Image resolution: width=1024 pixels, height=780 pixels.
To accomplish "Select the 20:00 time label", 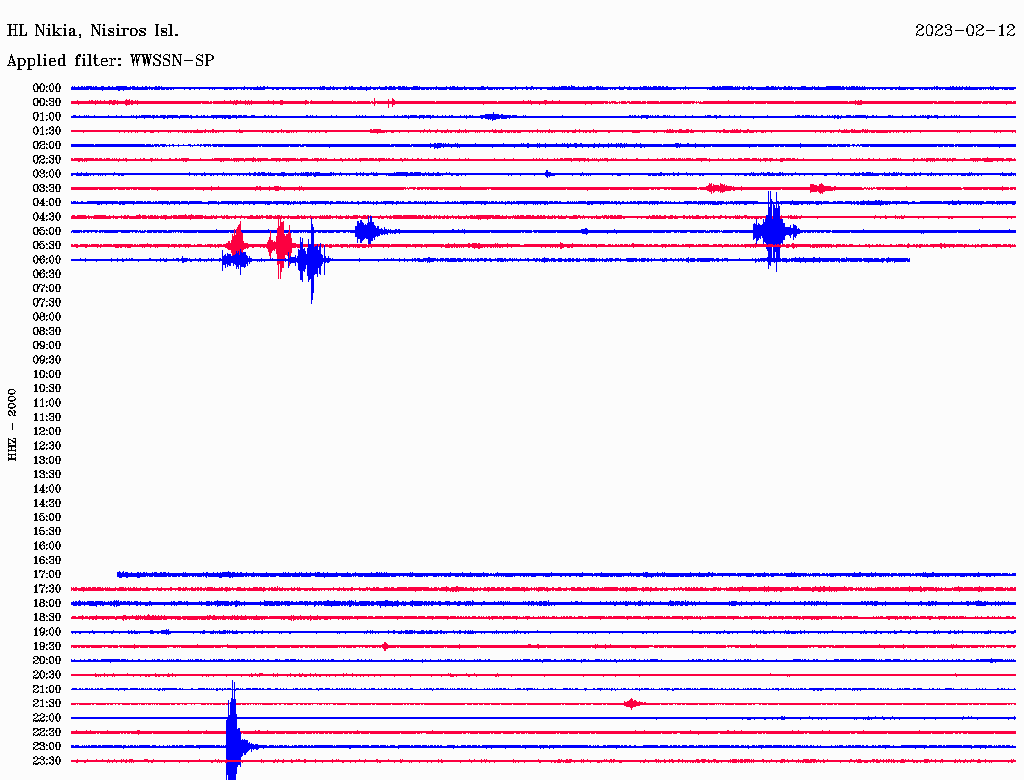I will tap(47, 660).
